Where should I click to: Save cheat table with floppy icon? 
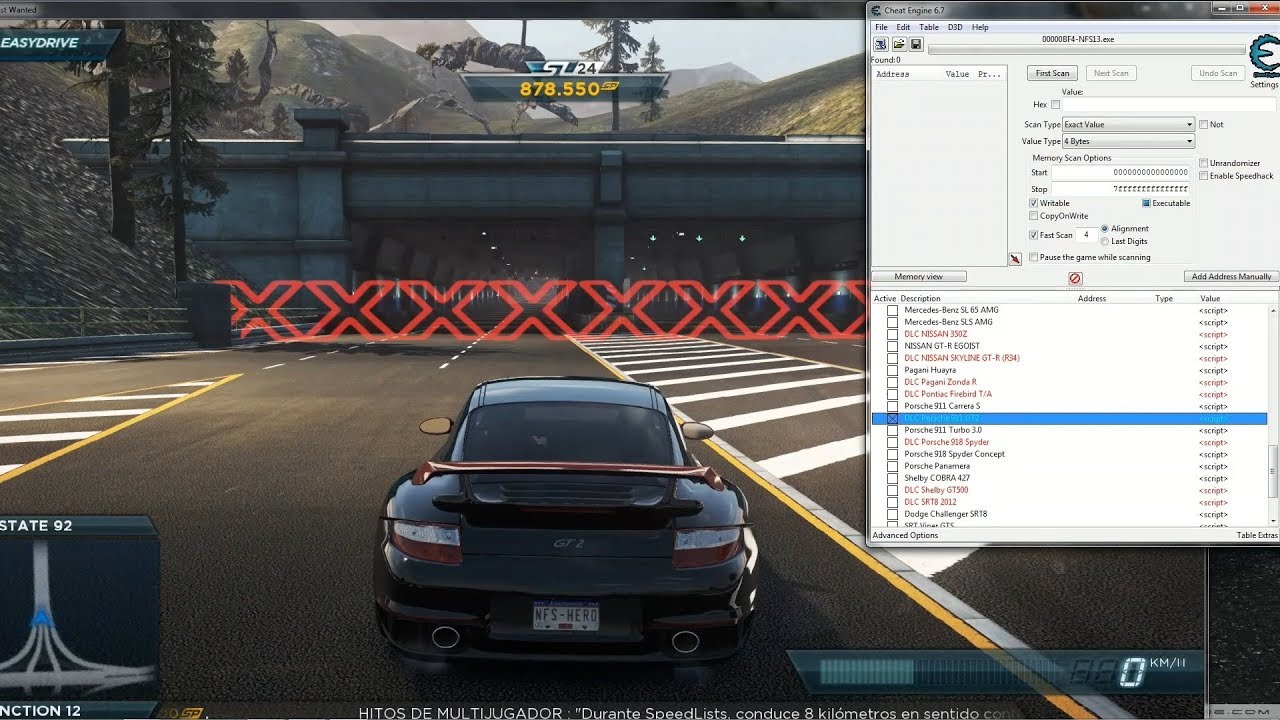pos(915,44)
